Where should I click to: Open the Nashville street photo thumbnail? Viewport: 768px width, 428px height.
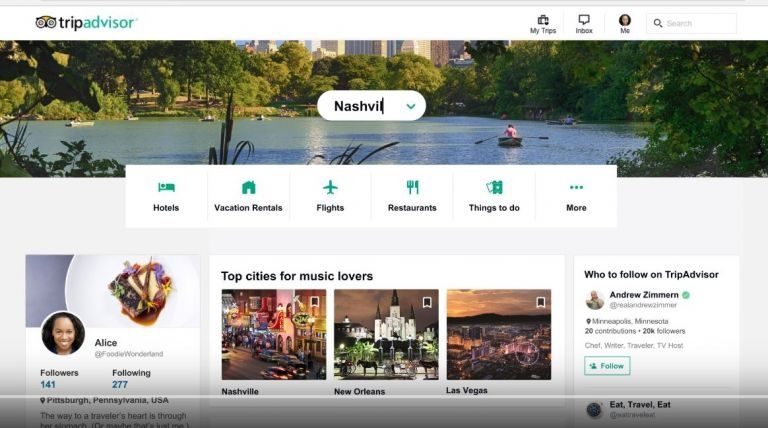pyautogui.click(x=274, y=334)
